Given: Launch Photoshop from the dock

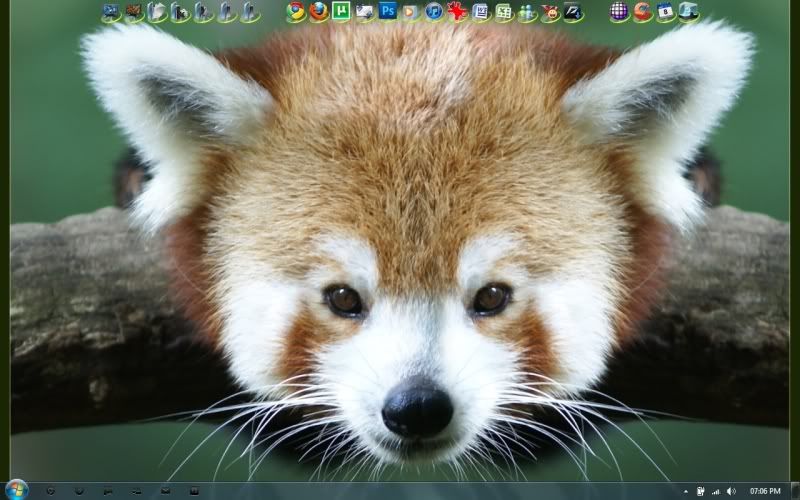Looking at the screenshot, I should [388, 12].
